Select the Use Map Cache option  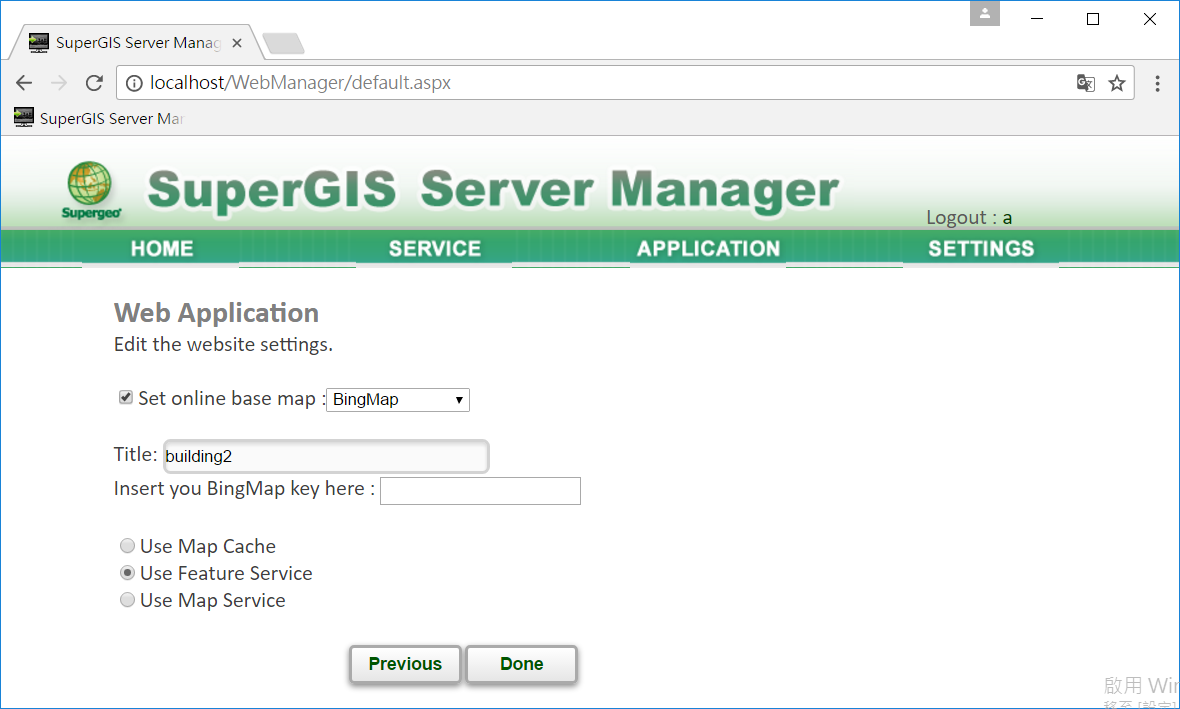pyautogui.click(x=127, y=546)
